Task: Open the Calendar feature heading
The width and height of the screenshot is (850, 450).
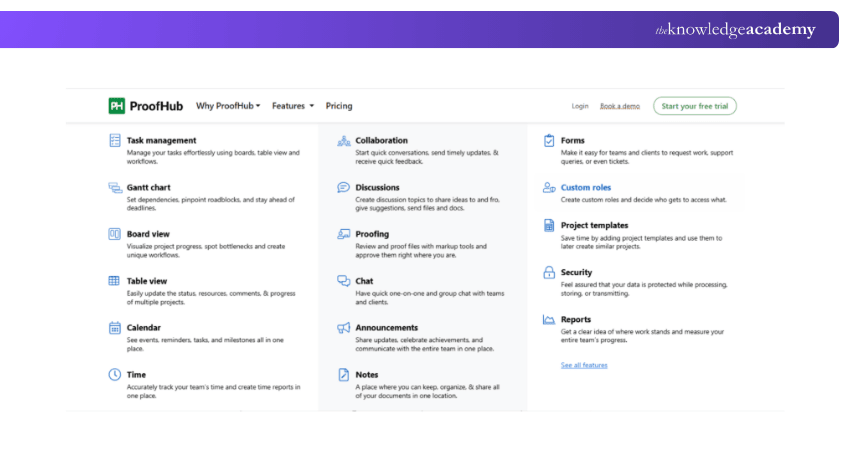Action: 144,328
